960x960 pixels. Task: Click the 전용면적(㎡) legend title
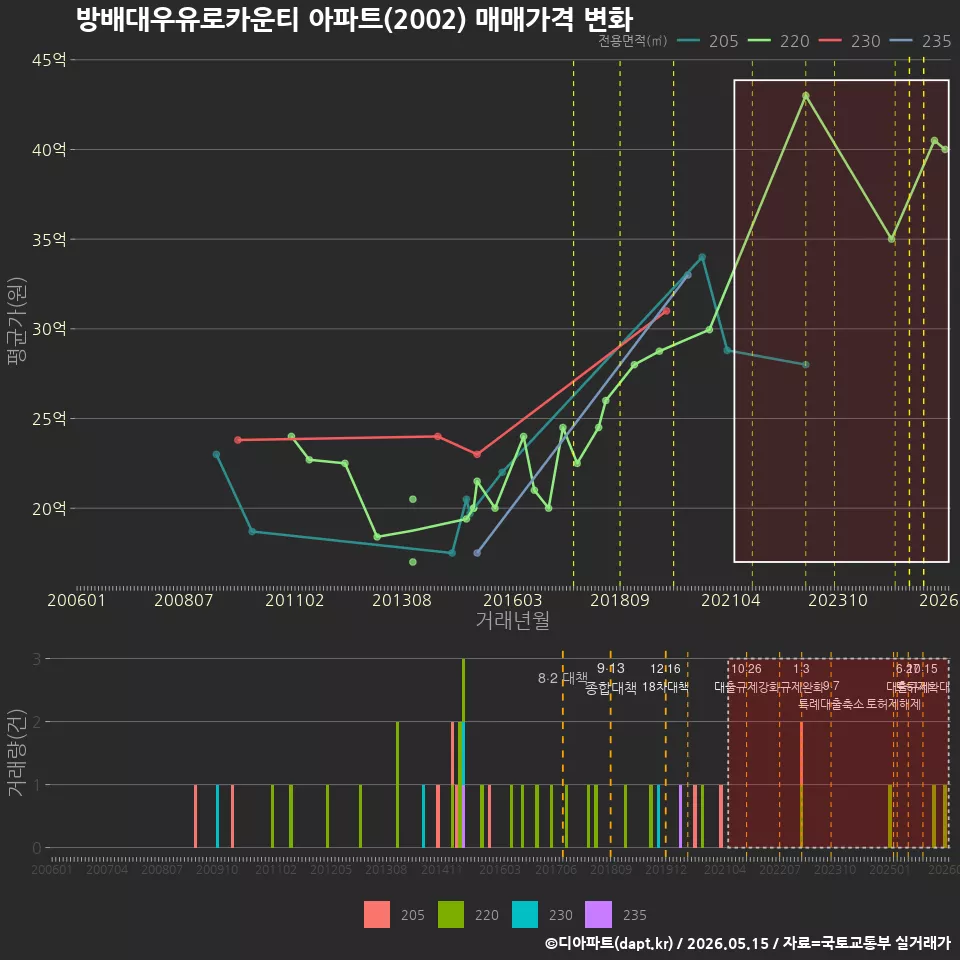[x=632, y=41]
